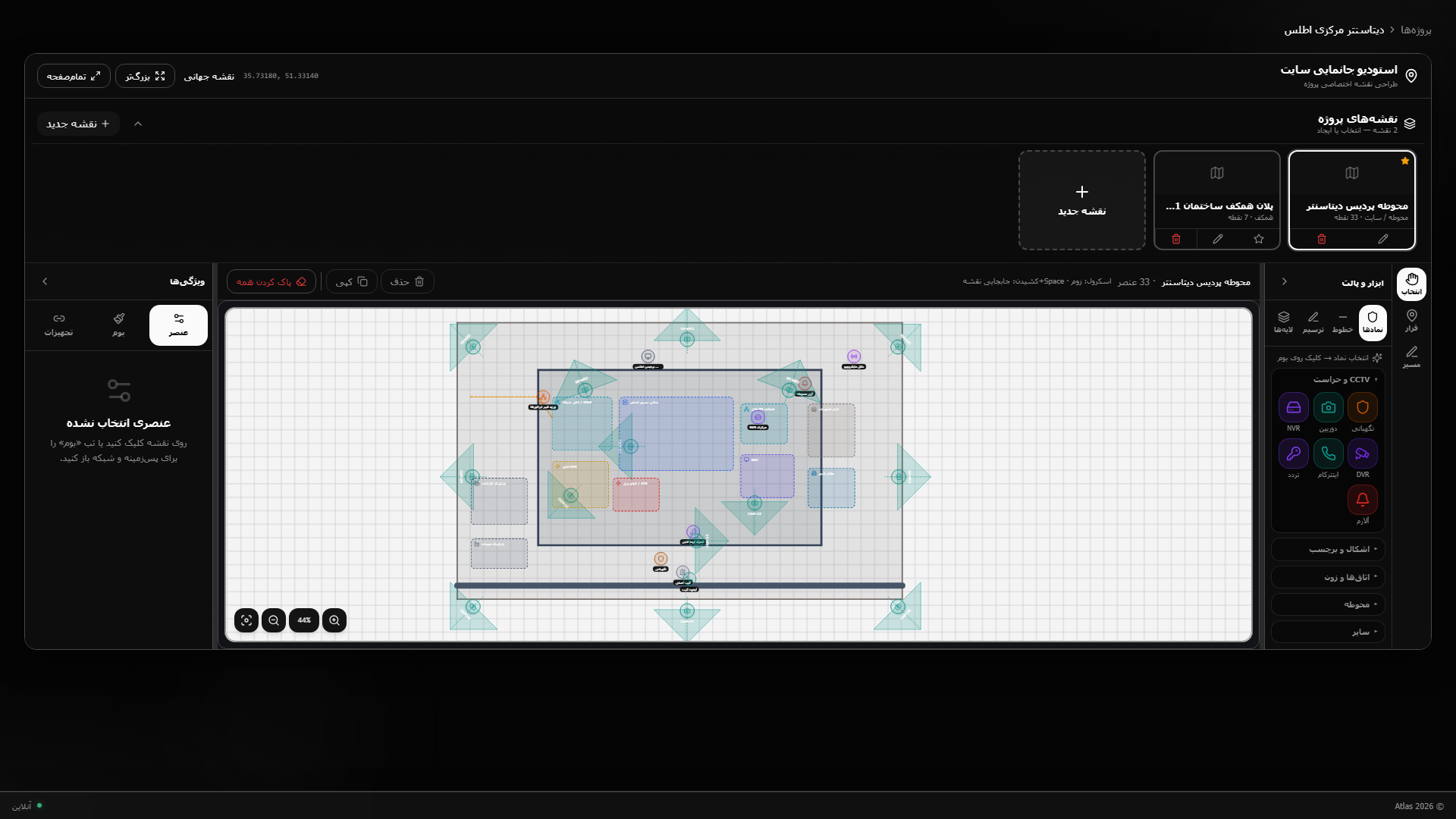Collapse the نقشه‌های پروژه panel chevron
The width and height of the screenshot is (1456, 819).
pos(138,124)
